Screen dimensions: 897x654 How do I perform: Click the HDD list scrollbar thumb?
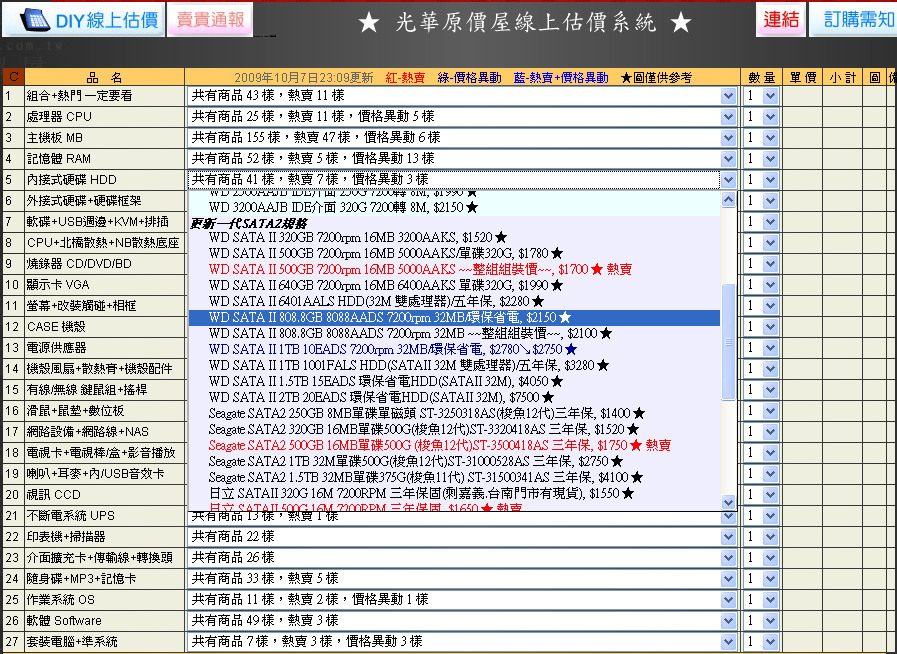[x=728, y=342]
